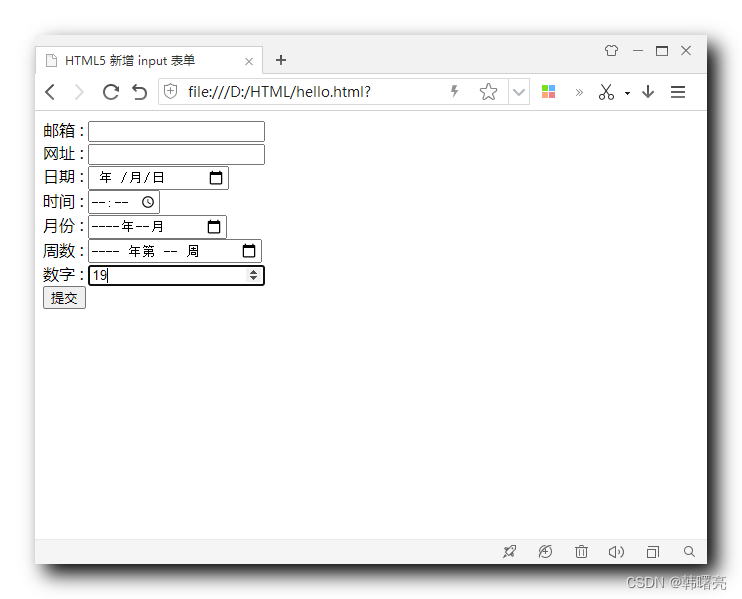This screenshot has height=599, width=742.
Task: Click the 数字 spinner stepper arrows
Action: [x=254, y=275]
